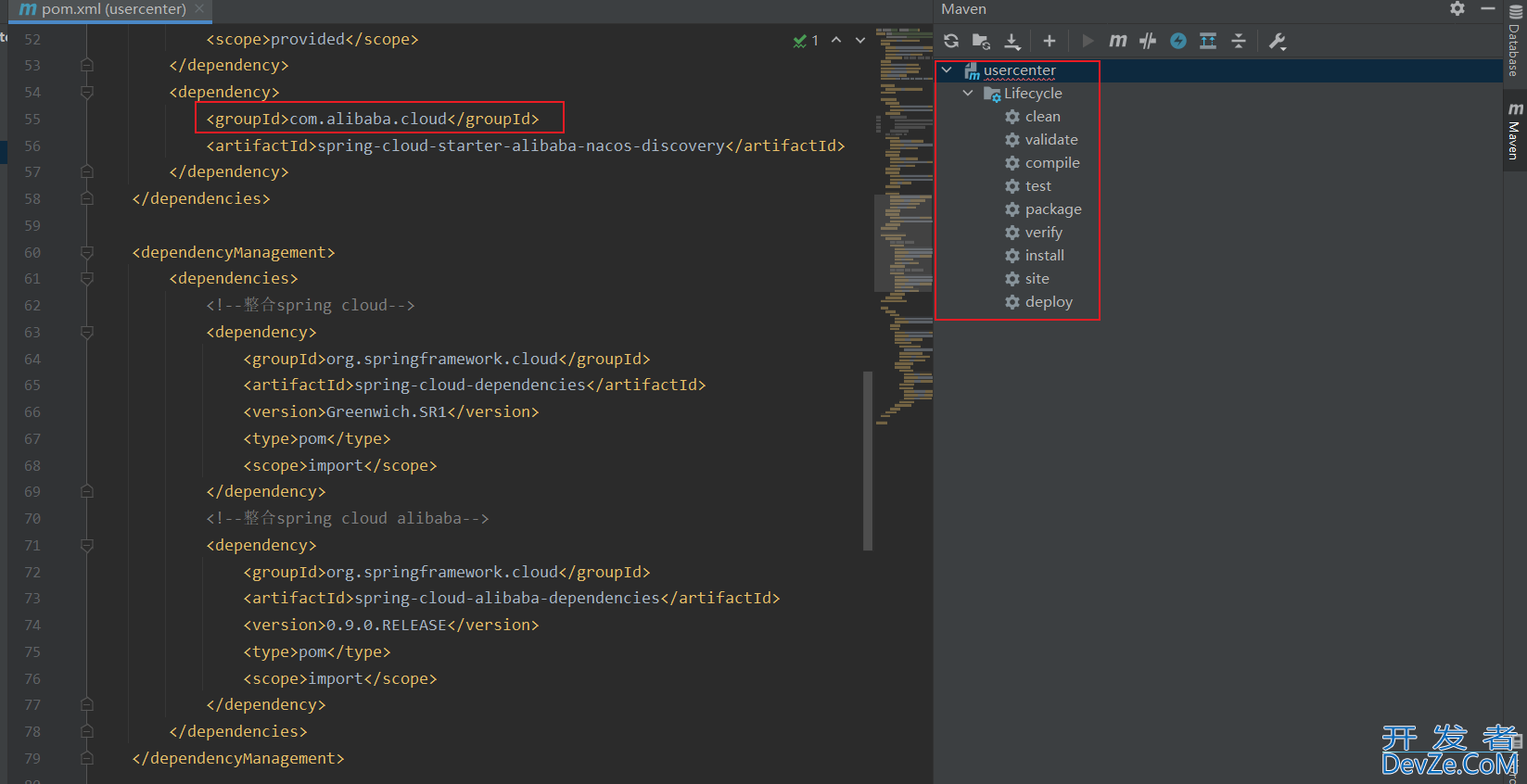Fold dependency block at line 54

pyautogui.click(x=87, y=92)
